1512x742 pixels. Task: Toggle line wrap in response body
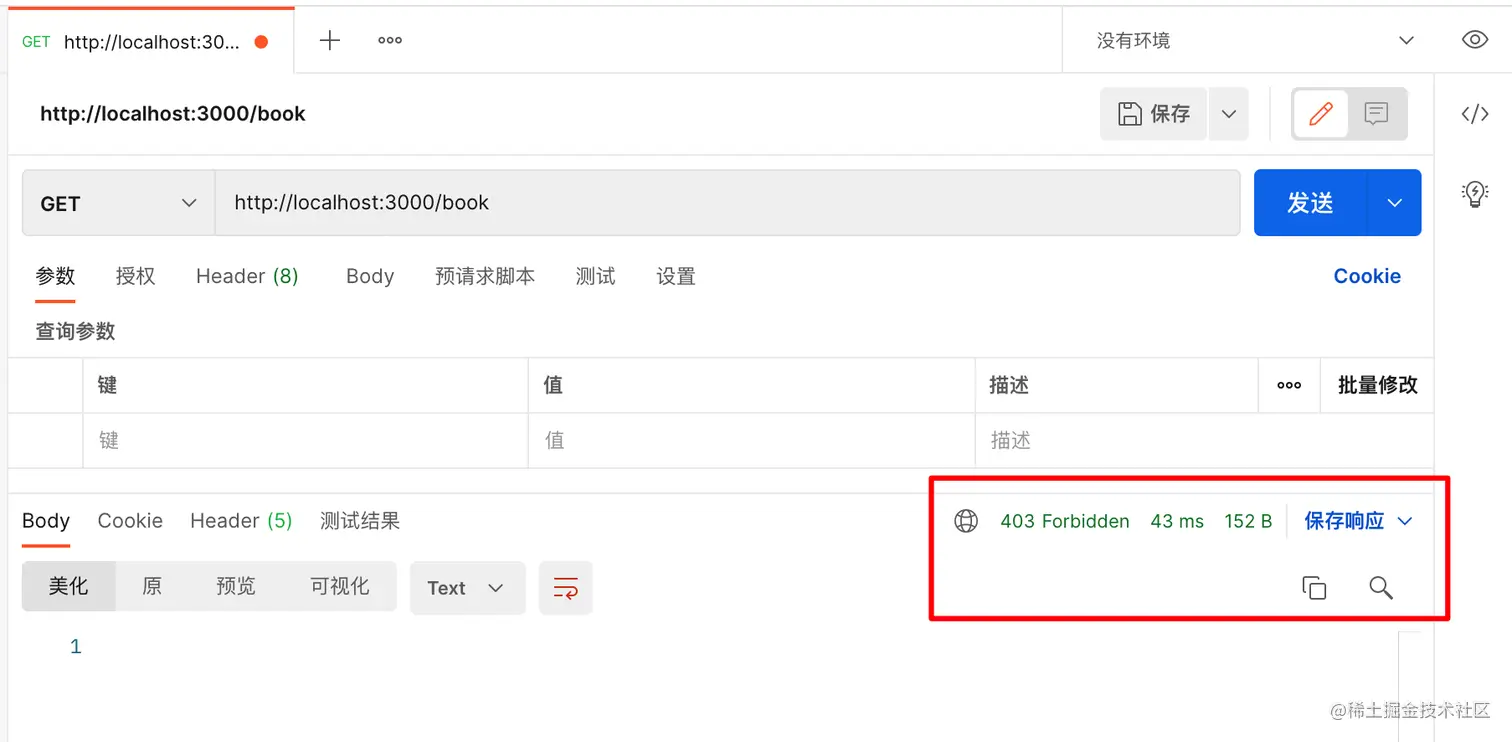click(565, 588)
